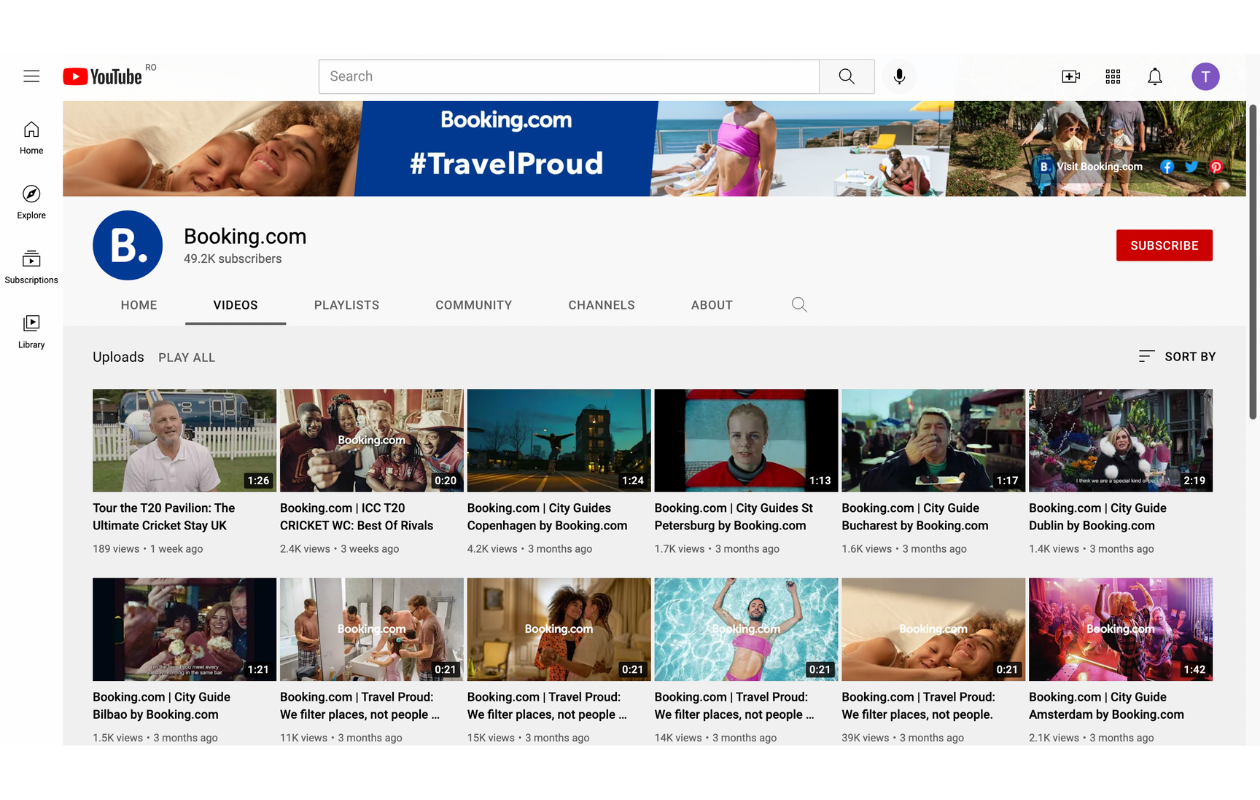Open City Guide Bucharest thumbnail
This screenshot has width=1260, height=800.
(933, 440)
